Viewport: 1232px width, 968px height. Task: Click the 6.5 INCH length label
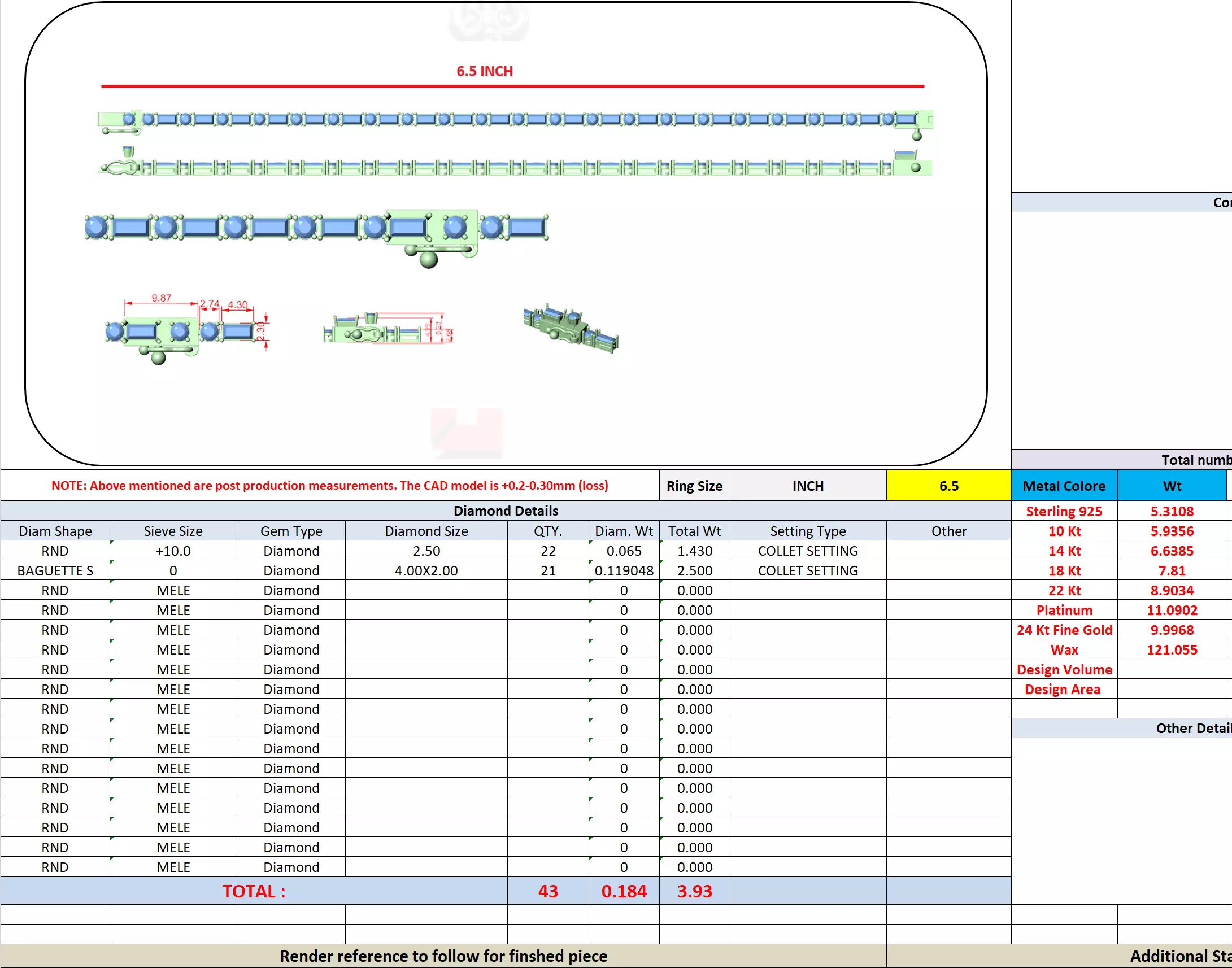[x=485, y=71]
